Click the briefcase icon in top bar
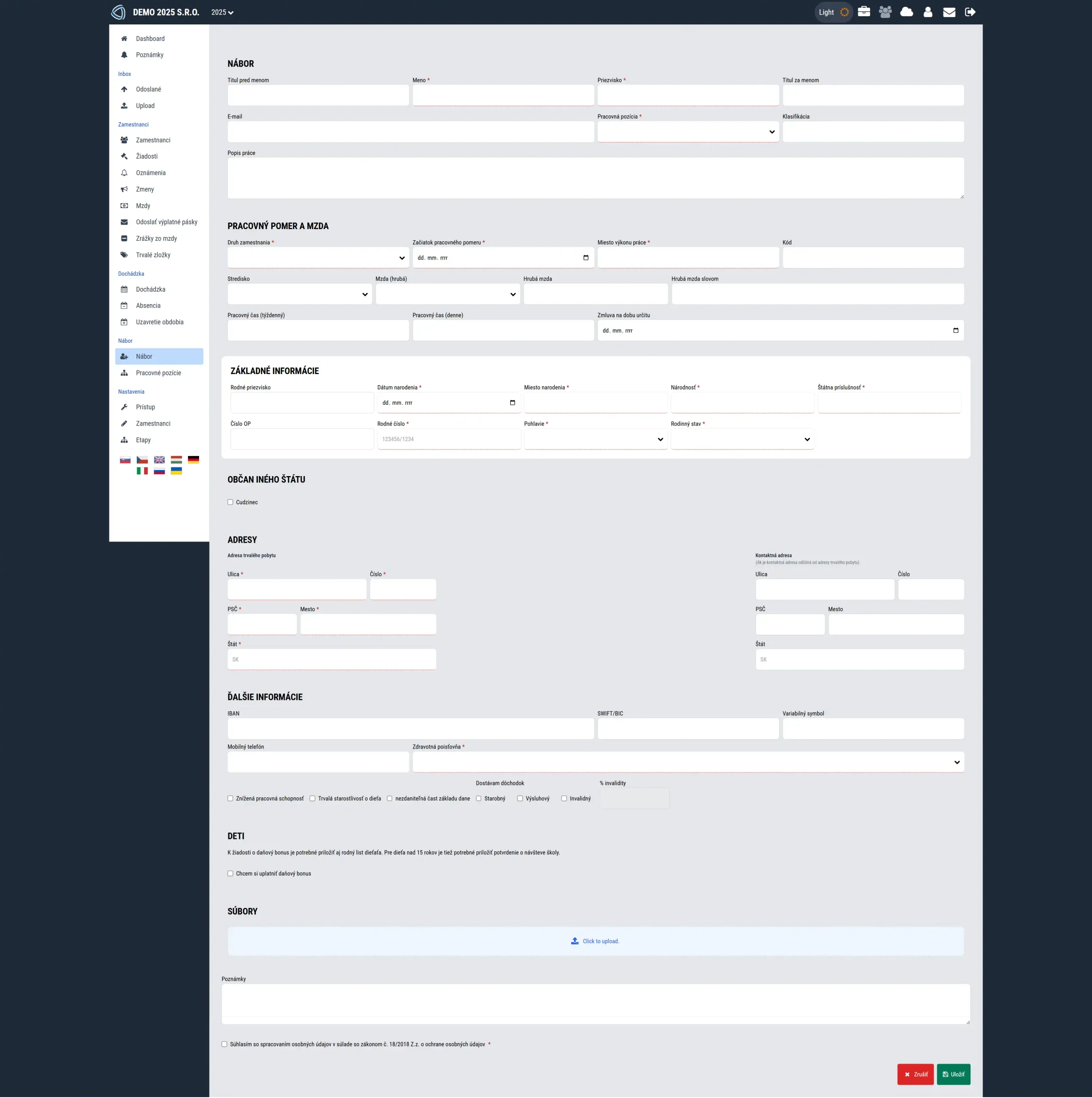Screen dimensions: 1092x1098 click(x=863, y=12)
